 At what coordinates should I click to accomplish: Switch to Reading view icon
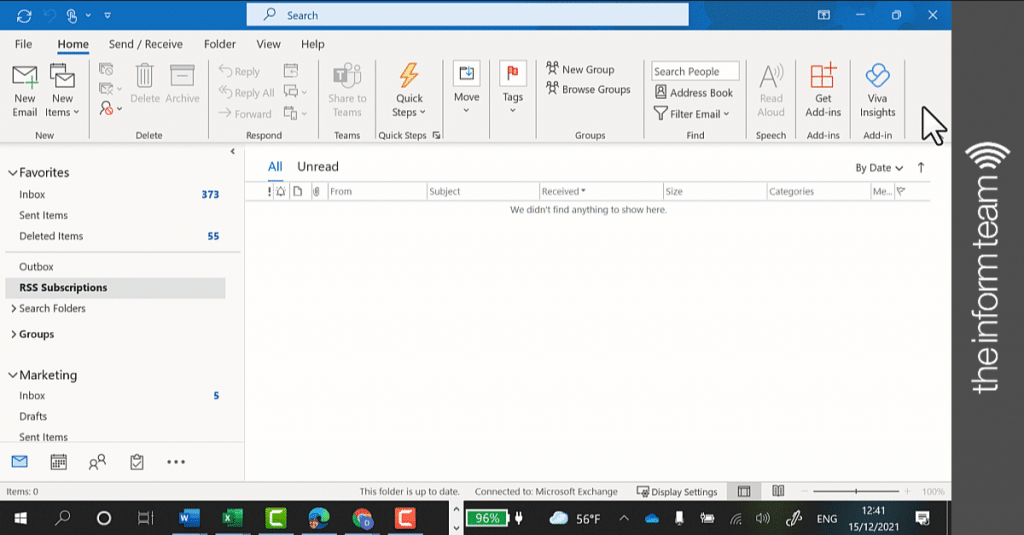pos(778,491)
